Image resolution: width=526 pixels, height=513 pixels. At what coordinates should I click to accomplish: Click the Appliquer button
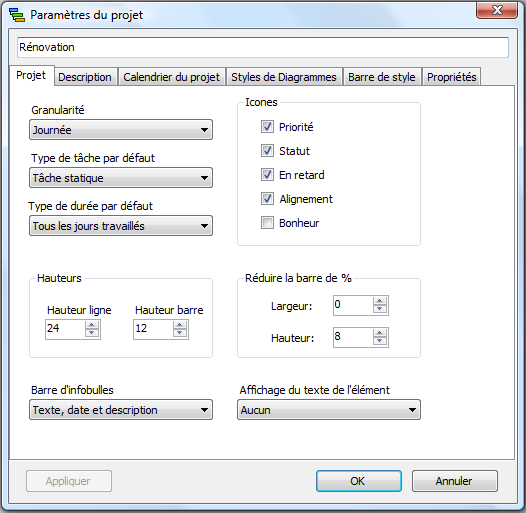click(x=69, y=481)
